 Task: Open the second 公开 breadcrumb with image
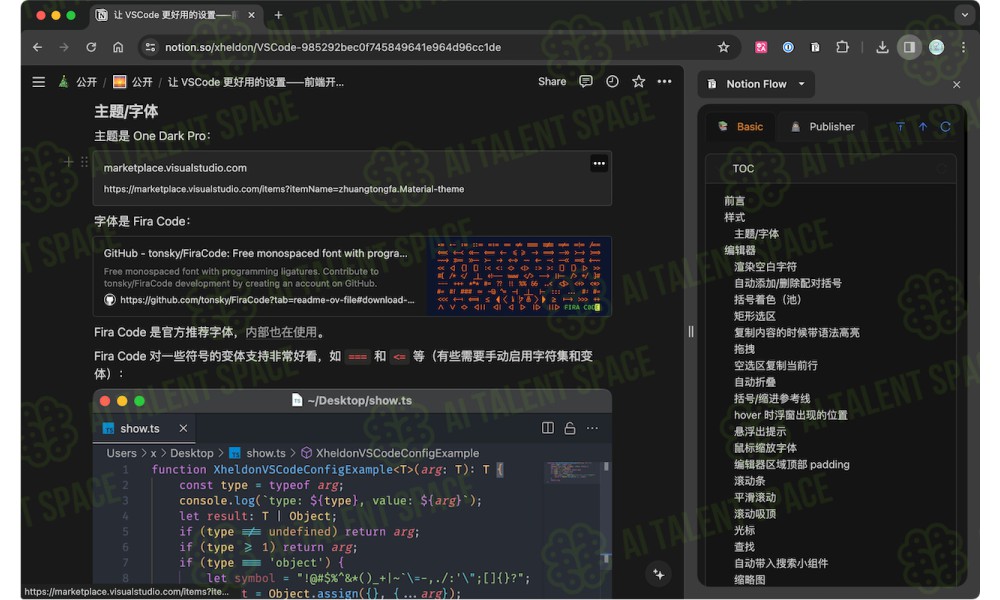point(133,82)
